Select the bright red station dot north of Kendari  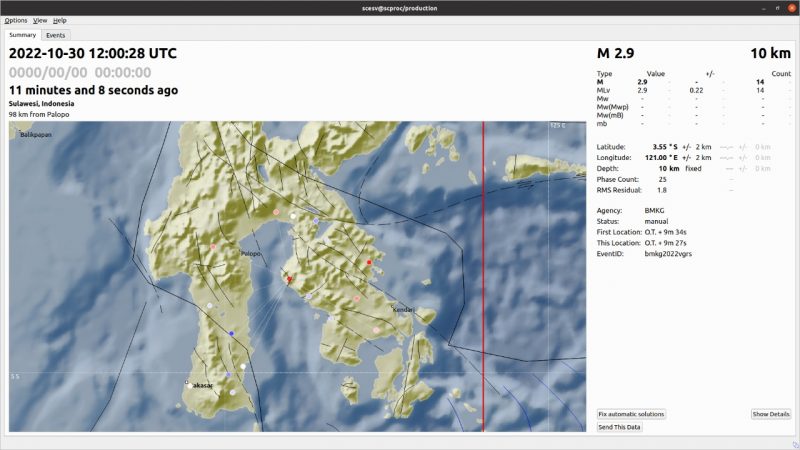[x=369, y=262]
